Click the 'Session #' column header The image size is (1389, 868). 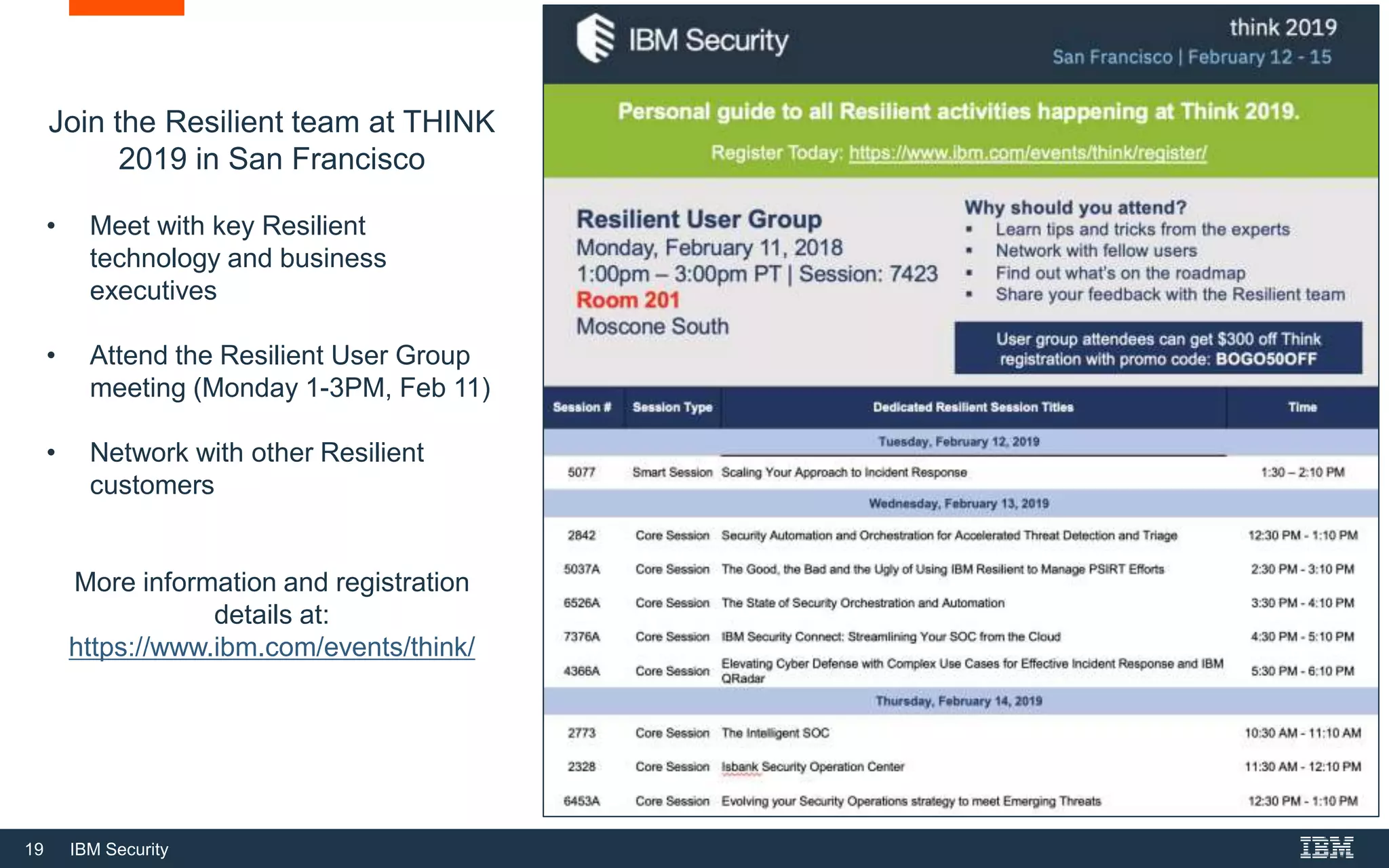click(582, 407)
